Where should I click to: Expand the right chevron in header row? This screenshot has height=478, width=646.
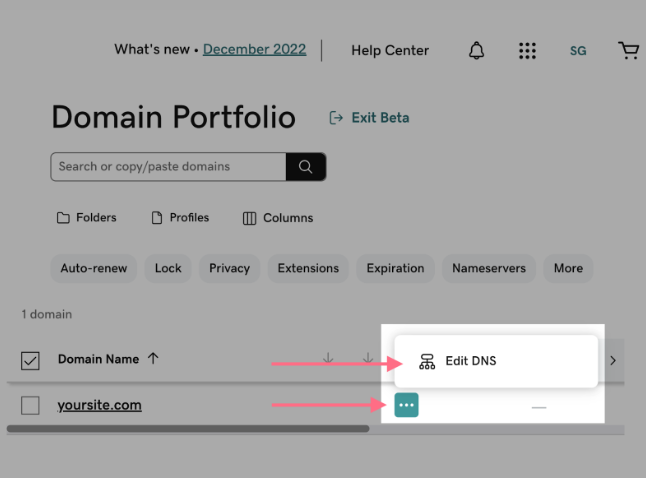613,360
